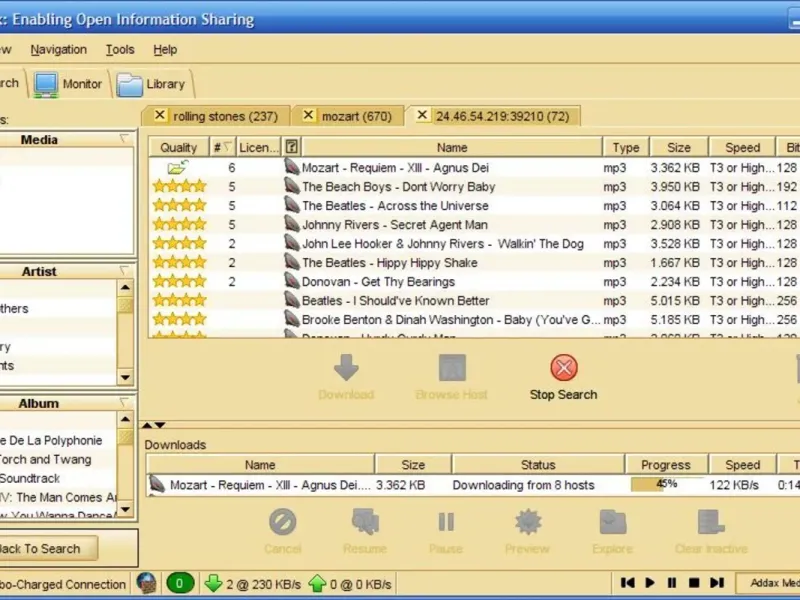Click the Preview gear icon

(528, 522)
